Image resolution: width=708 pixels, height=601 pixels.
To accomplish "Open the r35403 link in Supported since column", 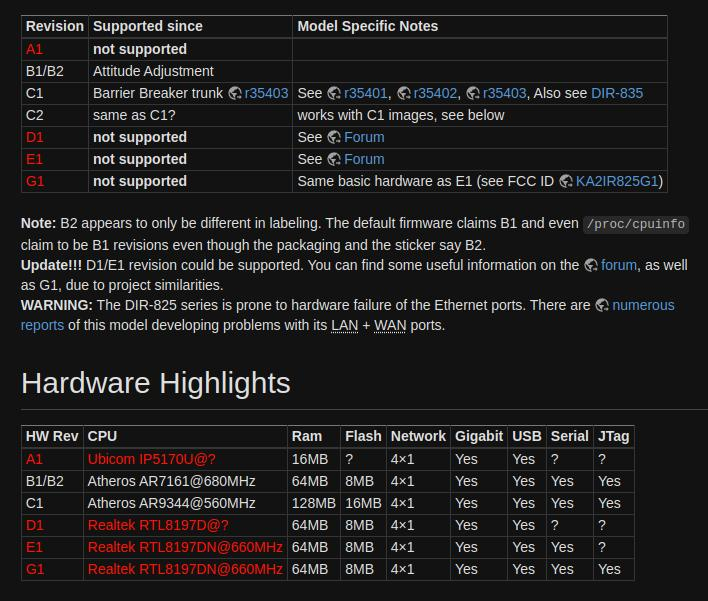I will (266, 93).
